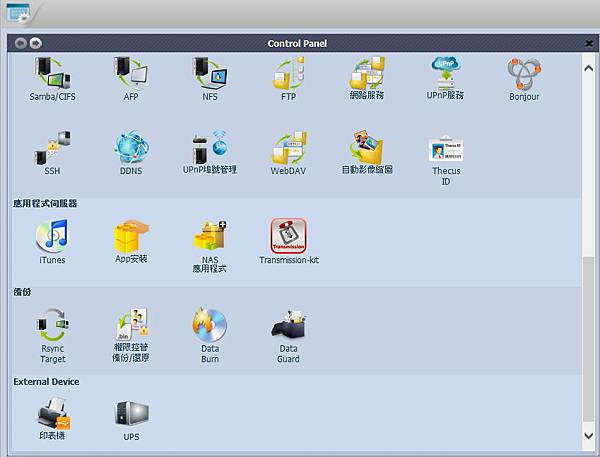Screen dimensions: 600x457
Task: Open the 網路服務 icon
Action: tap(367, 78)
